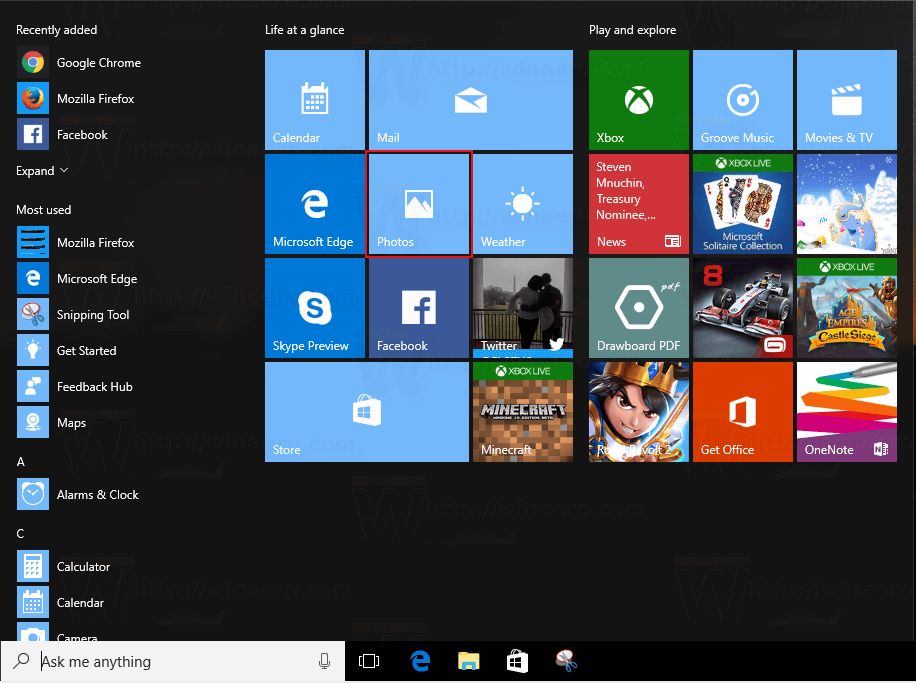Open the Photos app tile

point(419,203)
